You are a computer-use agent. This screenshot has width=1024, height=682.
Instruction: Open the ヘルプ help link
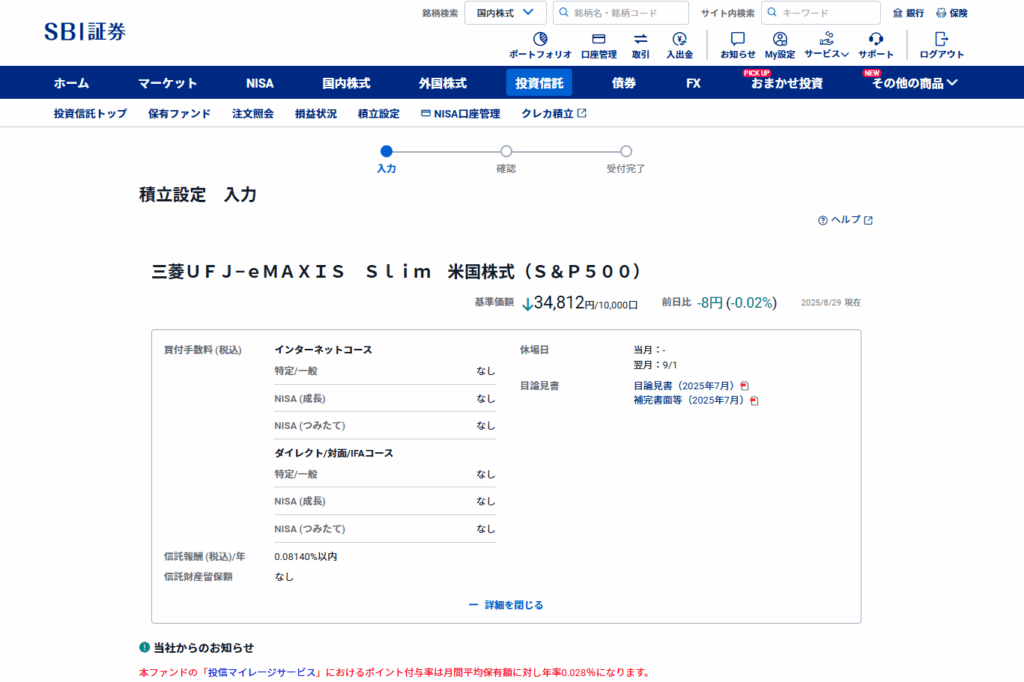coord(846,220)
